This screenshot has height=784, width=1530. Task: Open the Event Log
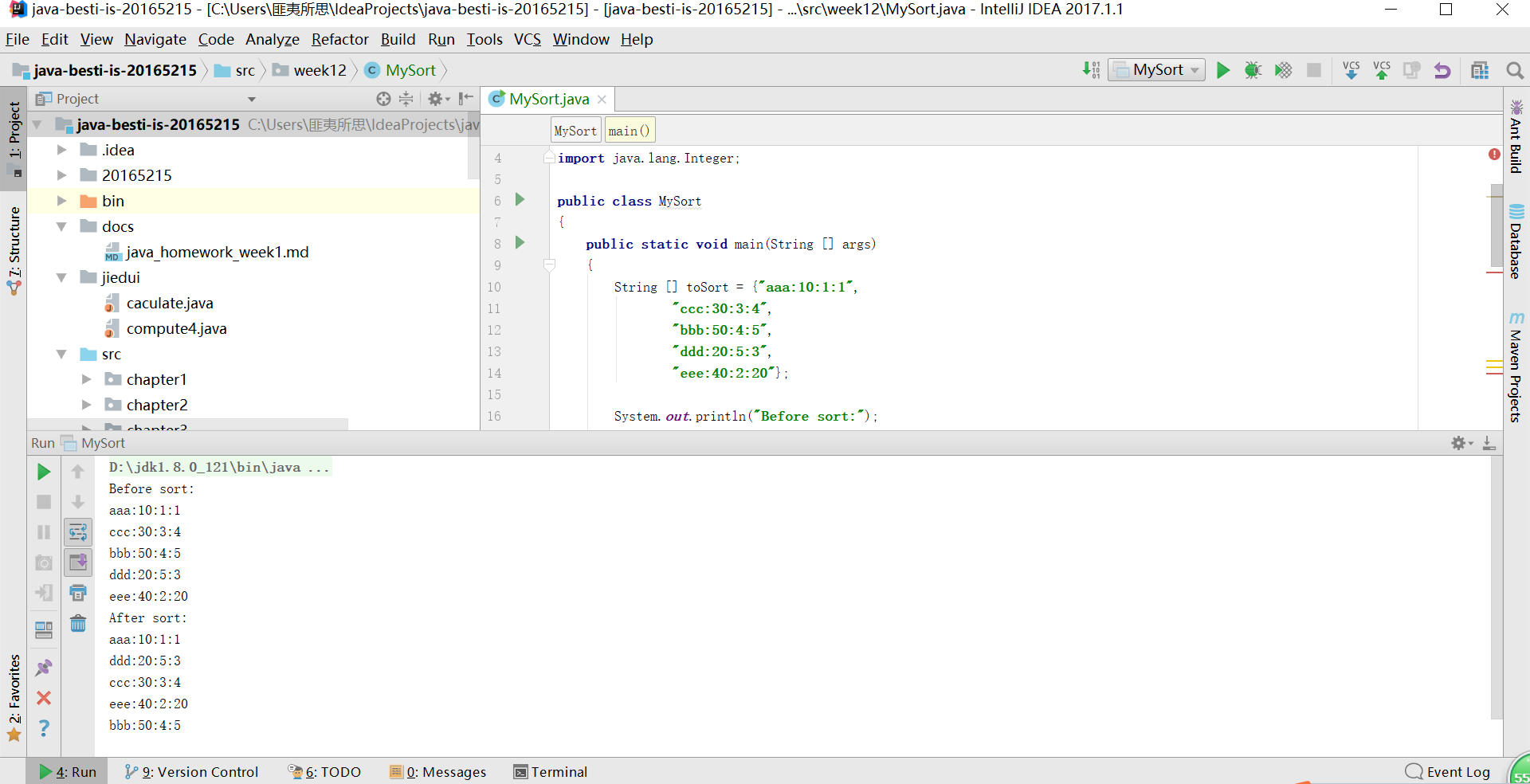(x=1448, y=772)
